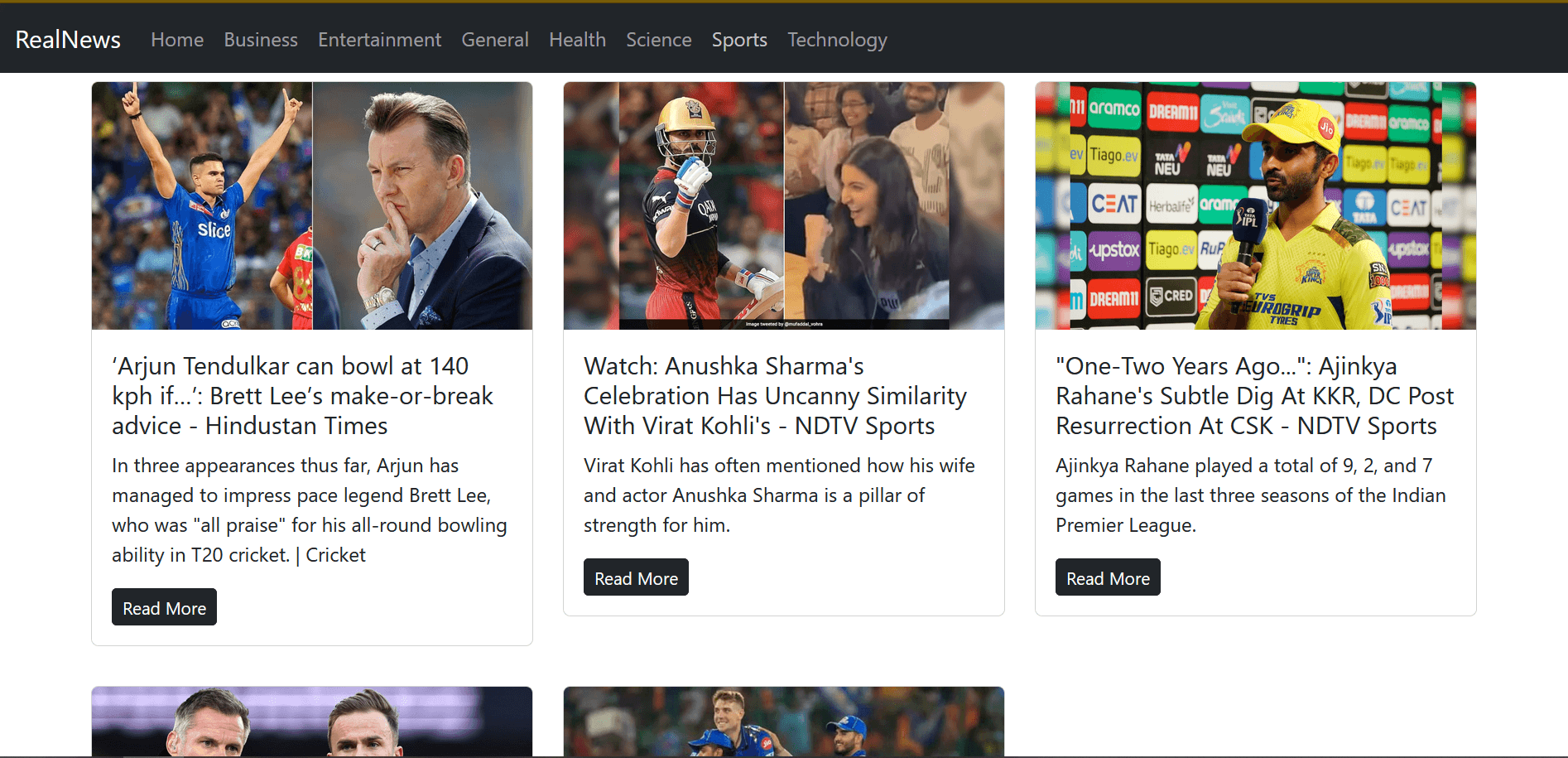The image size is (1568, 758).
Task: Click Read More on Anushka Sharma article
Action: pos(636,577)
